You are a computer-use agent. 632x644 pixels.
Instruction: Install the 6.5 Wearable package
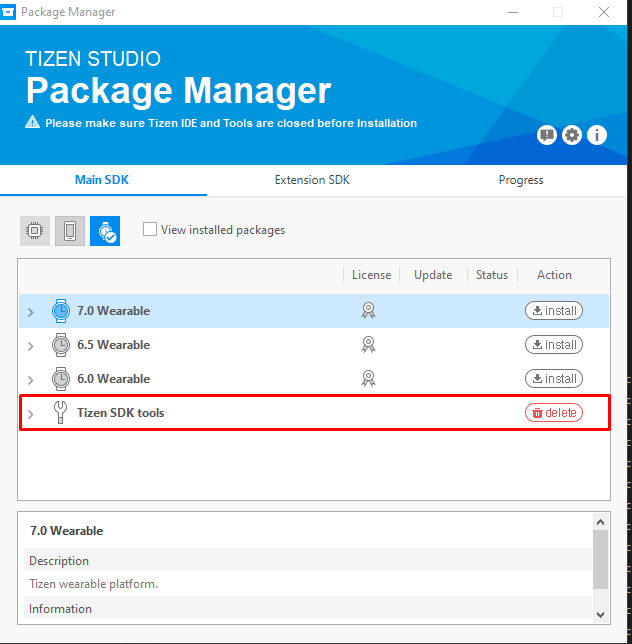554,345
